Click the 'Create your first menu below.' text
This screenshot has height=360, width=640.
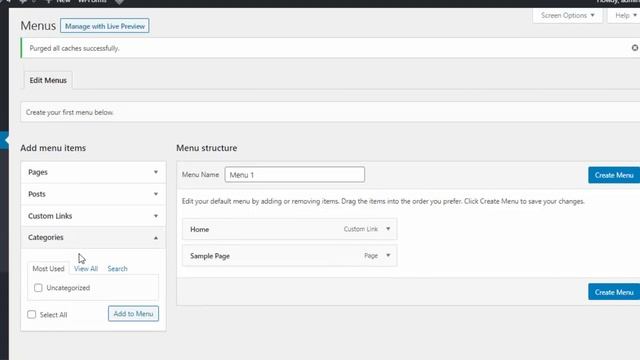pos(70,112)
